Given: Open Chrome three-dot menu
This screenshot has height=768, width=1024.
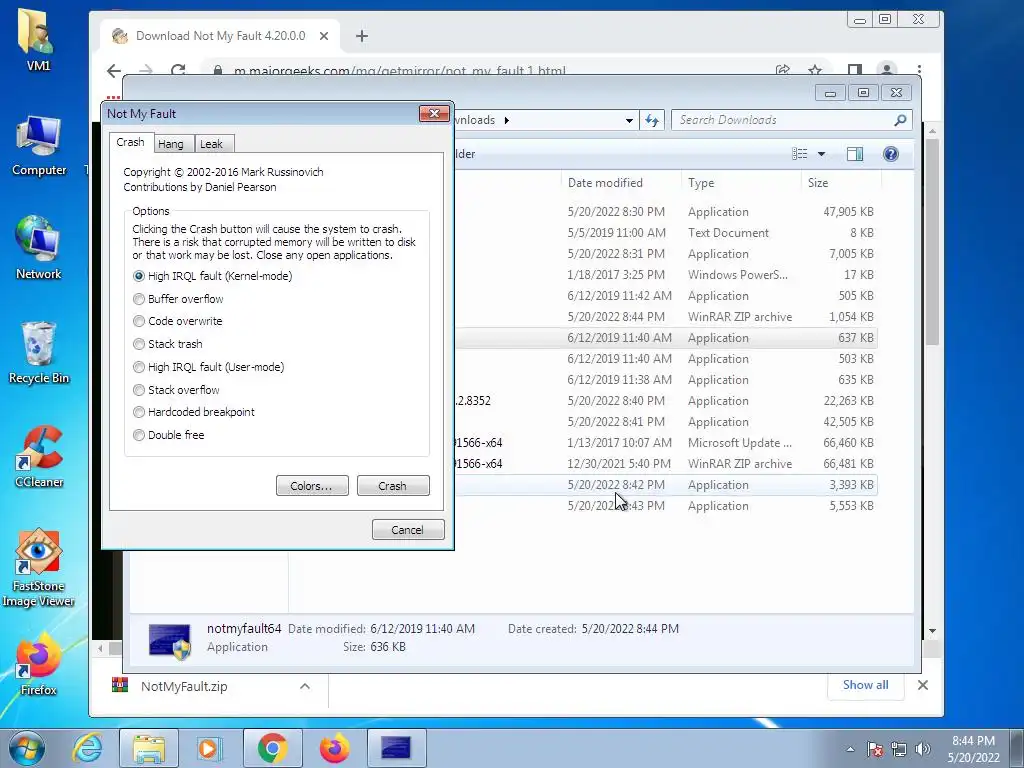Looking at the screenshot, I should (919, 70).
